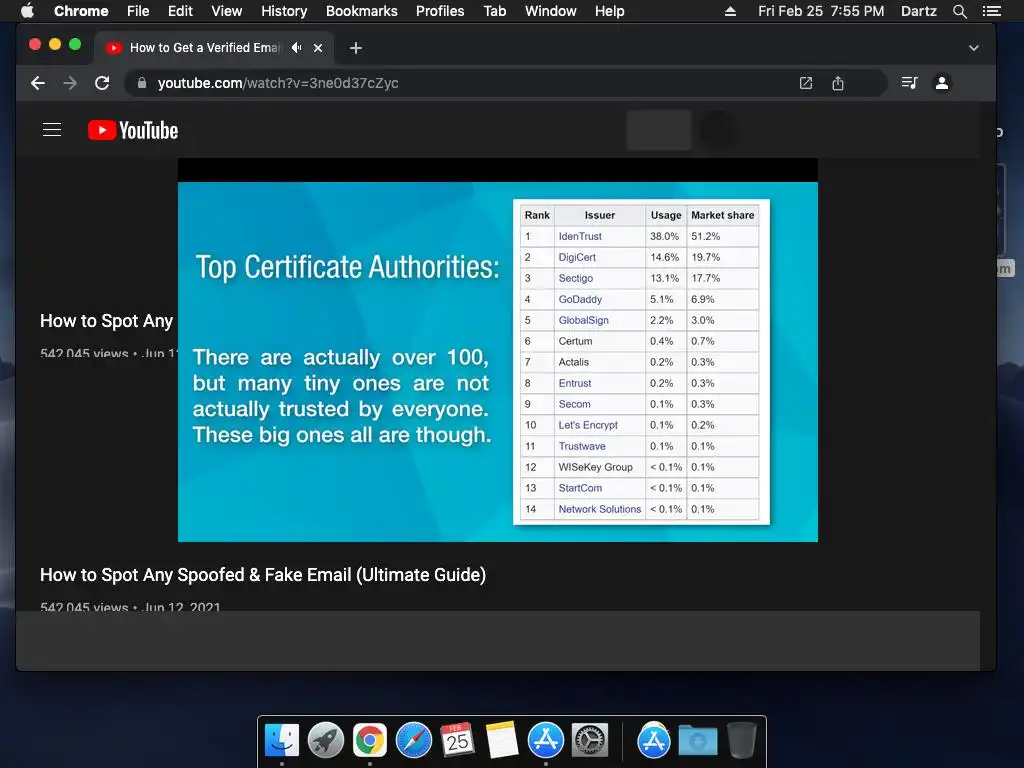Go back to the previous page
This screenshot has width=1024, height=768.
pyautogui.click(x=38, y=83)
